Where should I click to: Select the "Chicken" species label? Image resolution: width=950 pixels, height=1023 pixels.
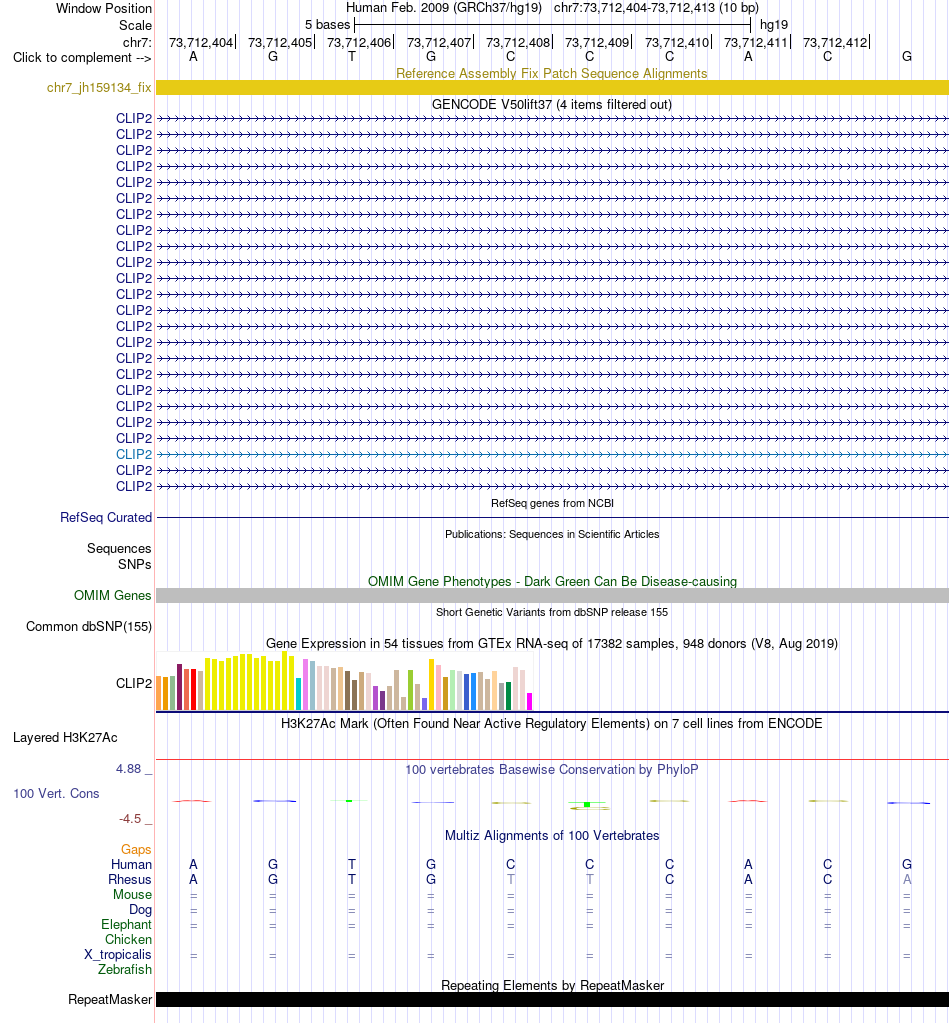coord(129,939)
